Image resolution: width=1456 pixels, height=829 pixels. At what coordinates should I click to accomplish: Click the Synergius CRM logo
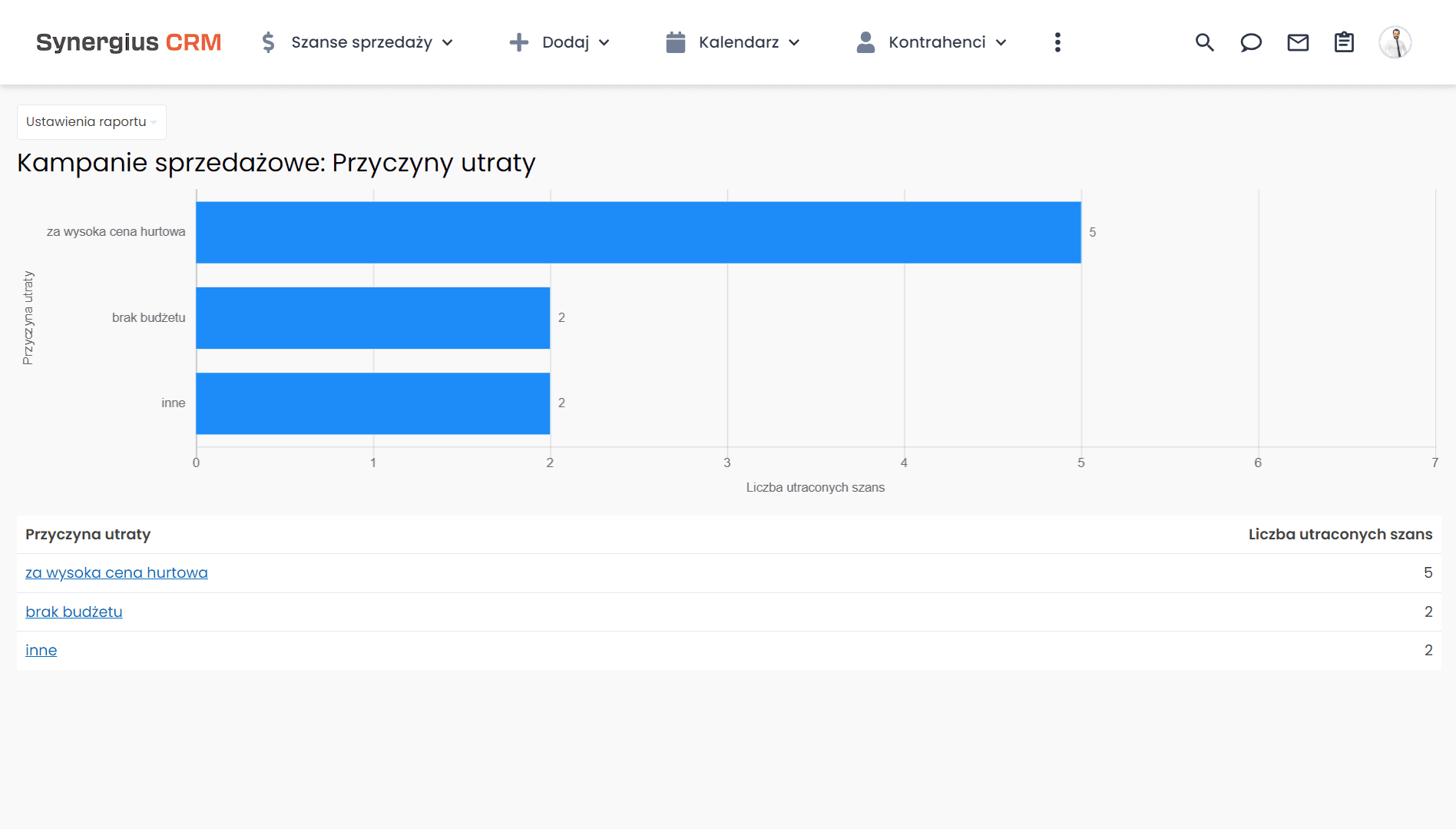(x=128, y=42)
